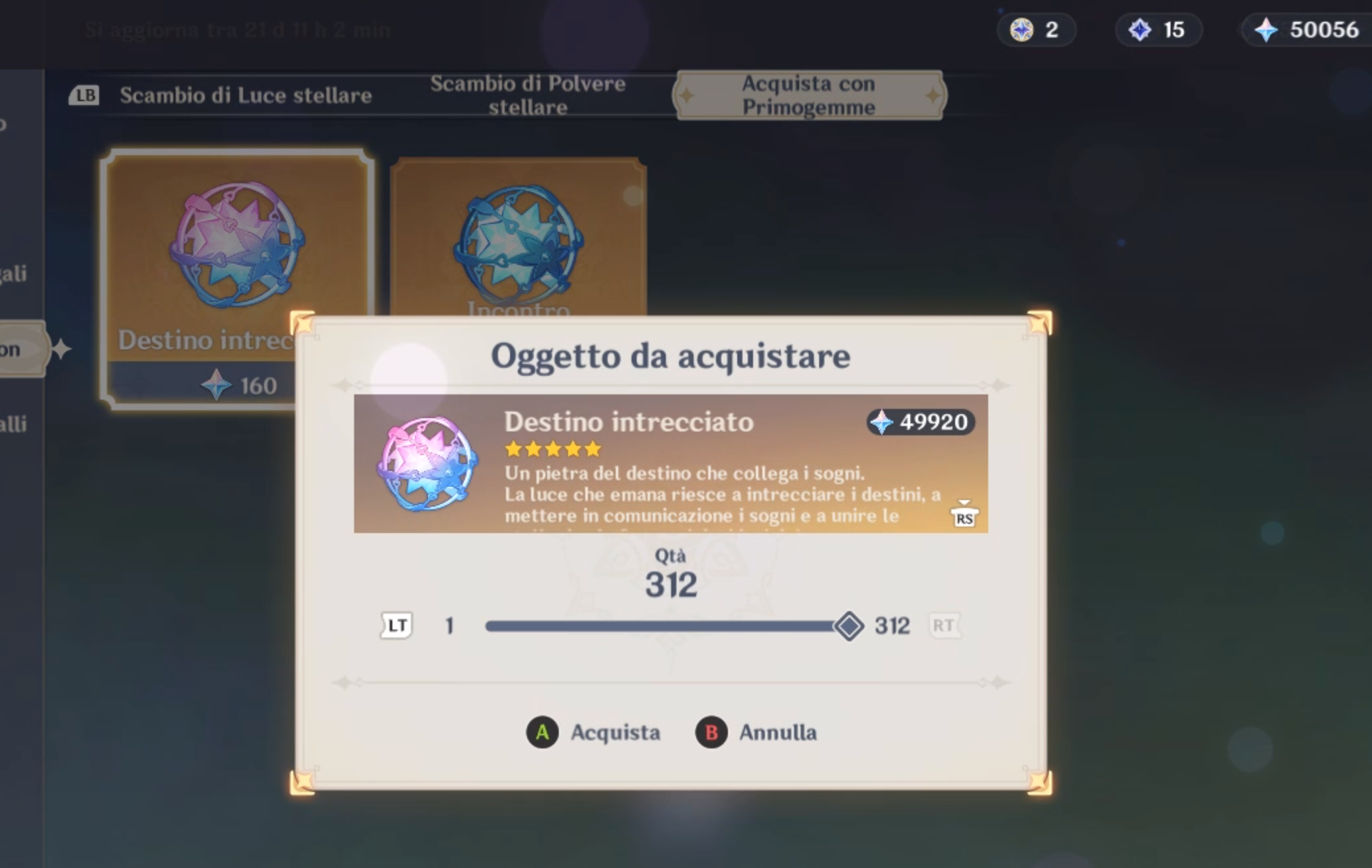Click the LB shoulder button icon
The image size is (1372, 868).
pyautogui.click(x=84, y=95)
